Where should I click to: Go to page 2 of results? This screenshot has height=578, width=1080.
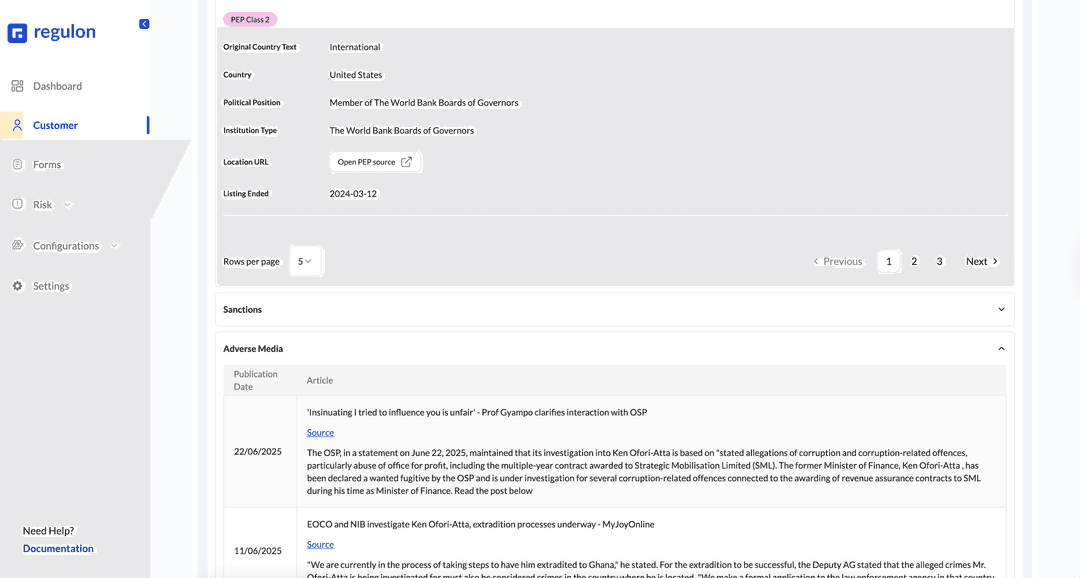pos(914,261)
